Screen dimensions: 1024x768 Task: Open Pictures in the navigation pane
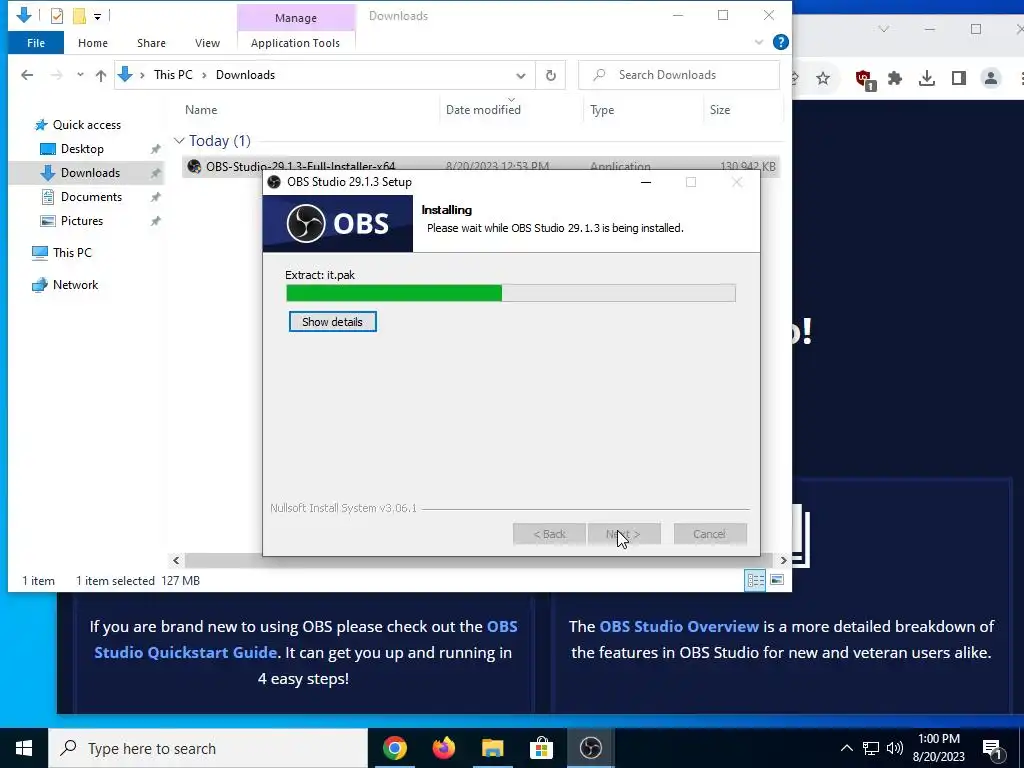pyautogui.click(x=82, y=221)
